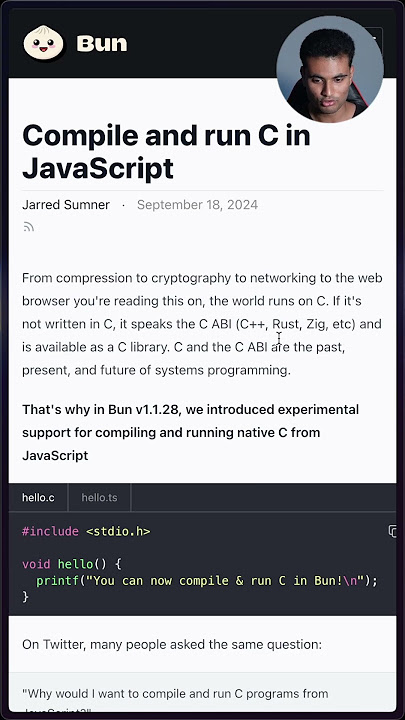Screen dimensions: 405x720
Task: Click the closing brace code line
Action: click(25, 596)
